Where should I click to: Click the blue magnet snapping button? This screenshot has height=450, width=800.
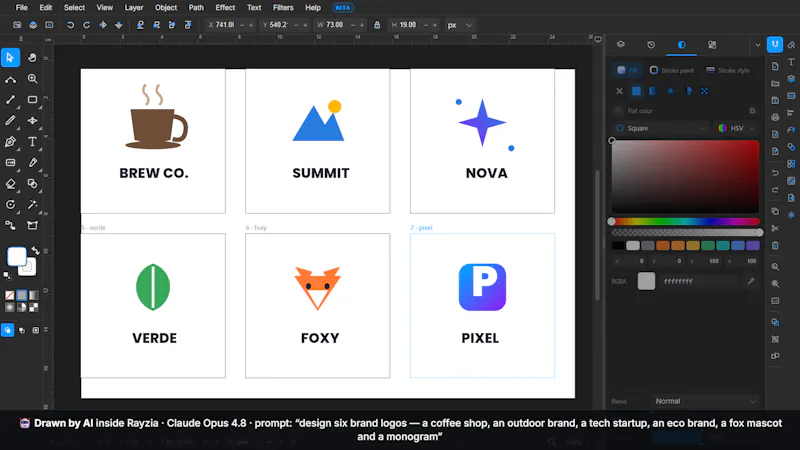coord(775,45)
